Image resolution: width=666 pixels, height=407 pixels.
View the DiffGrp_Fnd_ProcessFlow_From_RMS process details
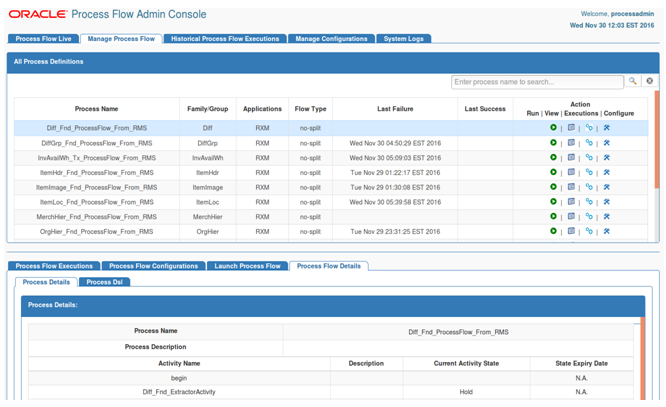click(x=571, y=143)
